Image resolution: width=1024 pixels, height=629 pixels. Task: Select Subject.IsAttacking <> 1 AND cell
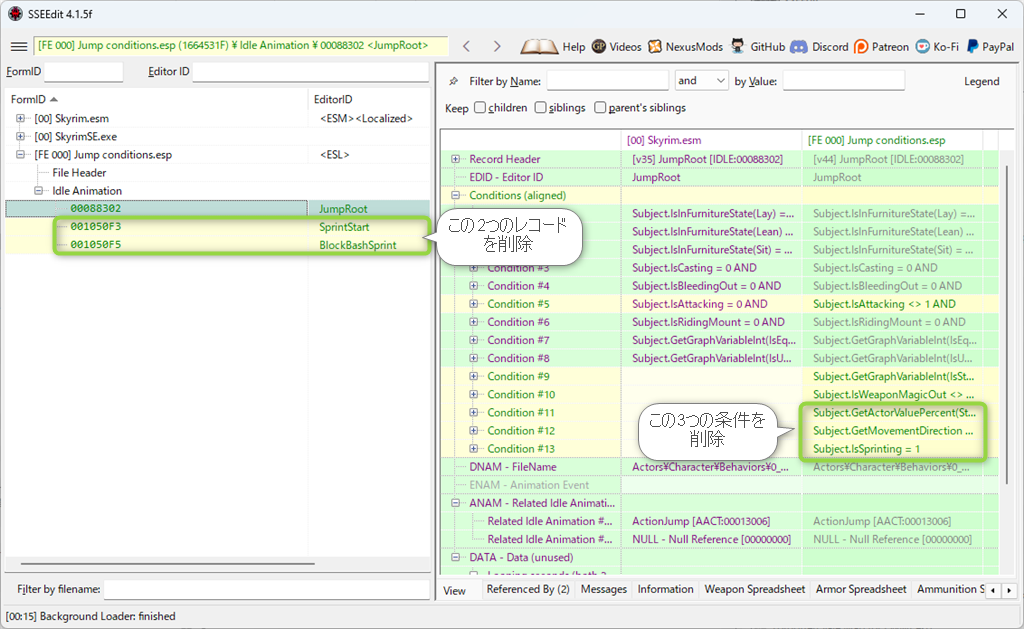[x=892, y=304]
